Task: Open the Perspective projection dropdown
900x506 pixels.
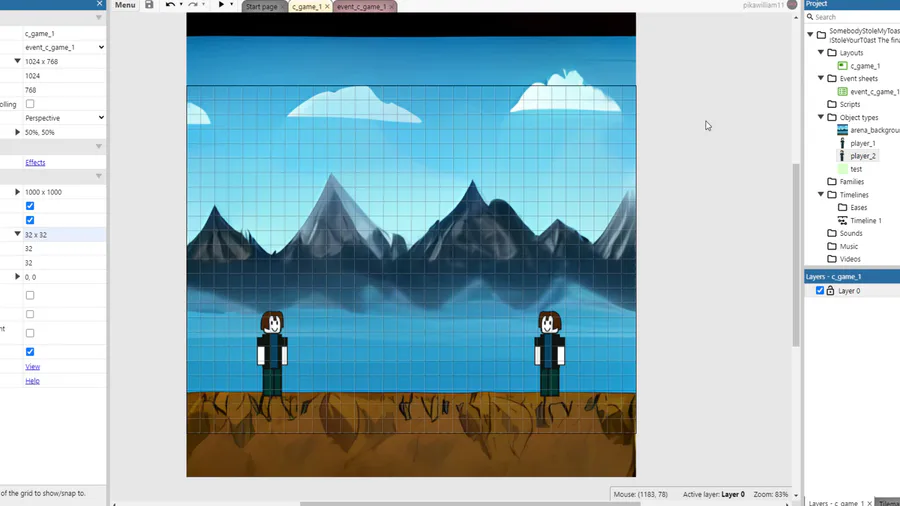Action: tap(64, 118)
